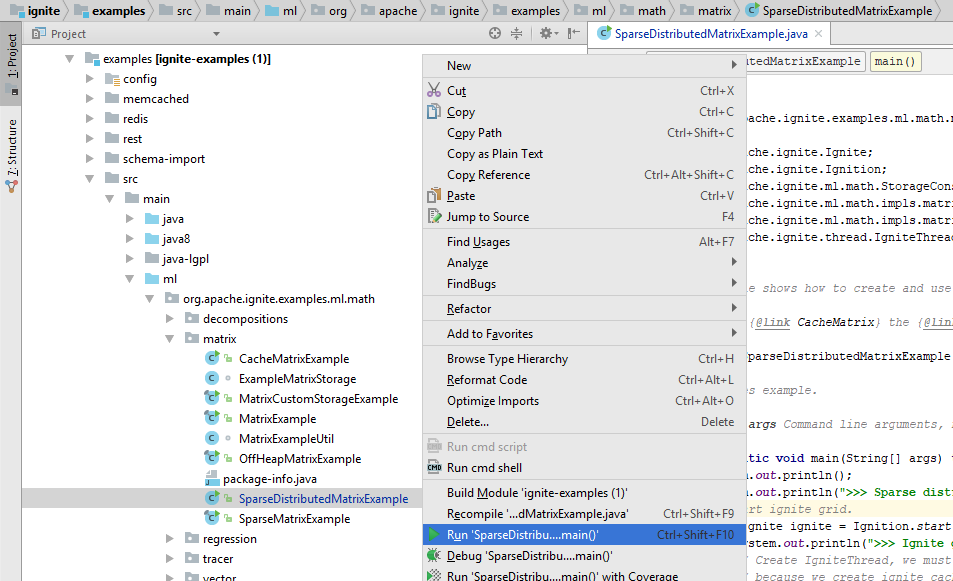Click the java8 source folder icon
The image size is (953, 581).
coord(152,238)
